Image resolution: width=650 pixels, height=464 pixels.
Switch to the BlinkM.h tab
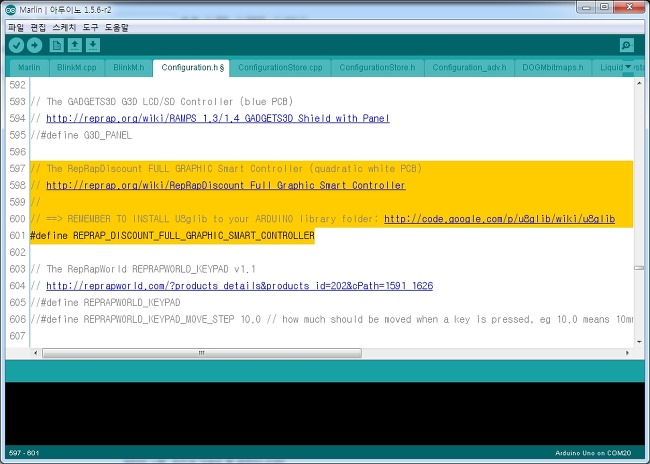click(129, 68)
